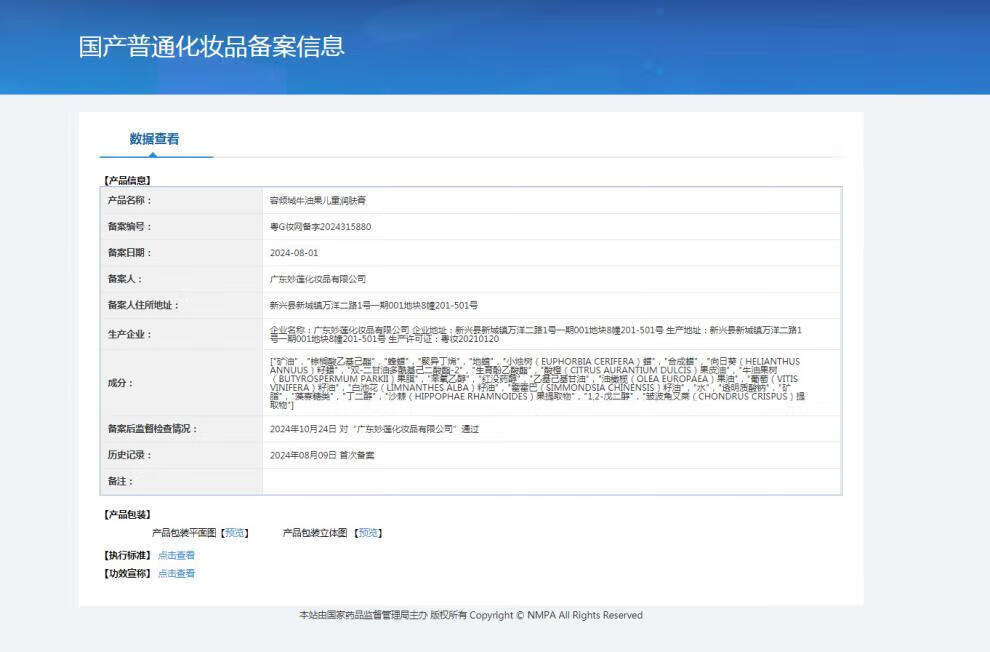Click the filing number 粤G妆网备字2024315880

point(320,227)
